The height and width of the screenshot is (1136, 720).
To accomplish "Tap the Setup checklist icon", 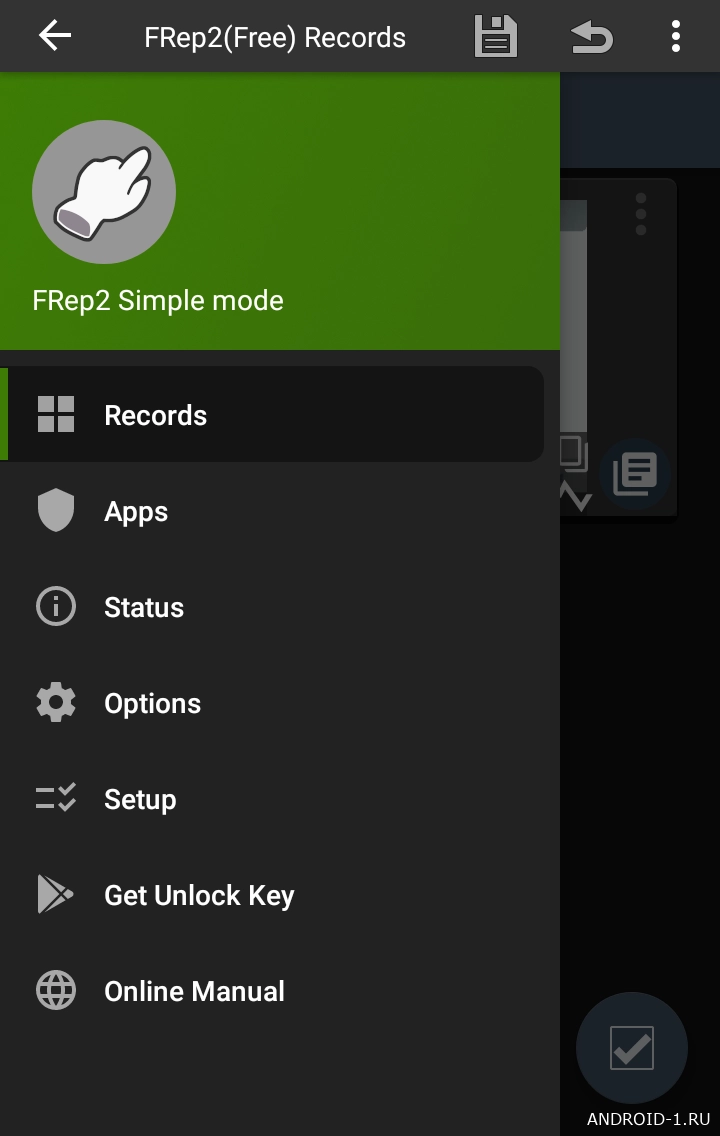I will [56, 798].
